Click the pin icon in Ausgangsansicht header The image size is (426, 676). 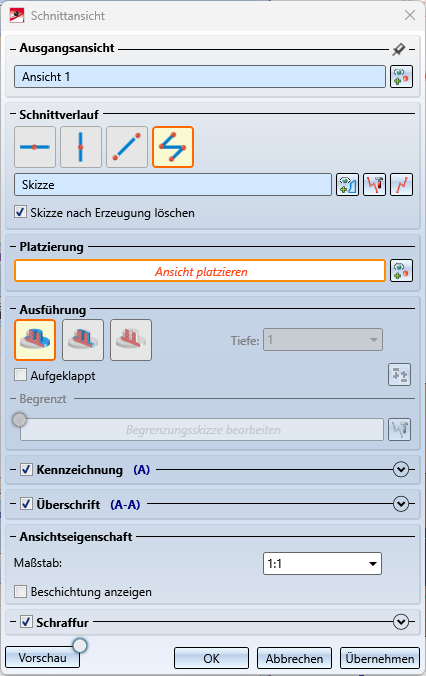tap(399, 49)
